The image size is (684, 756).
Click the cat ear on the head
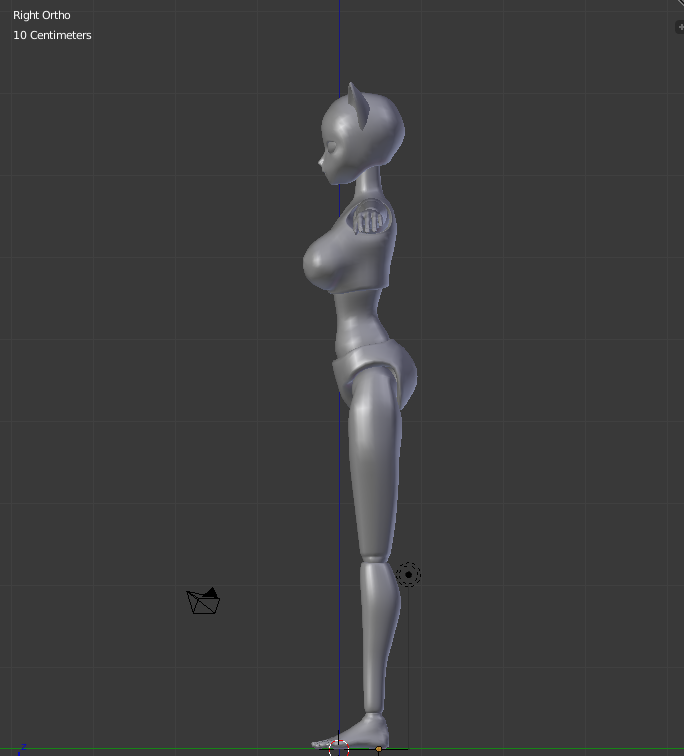(x=358, y=104)
